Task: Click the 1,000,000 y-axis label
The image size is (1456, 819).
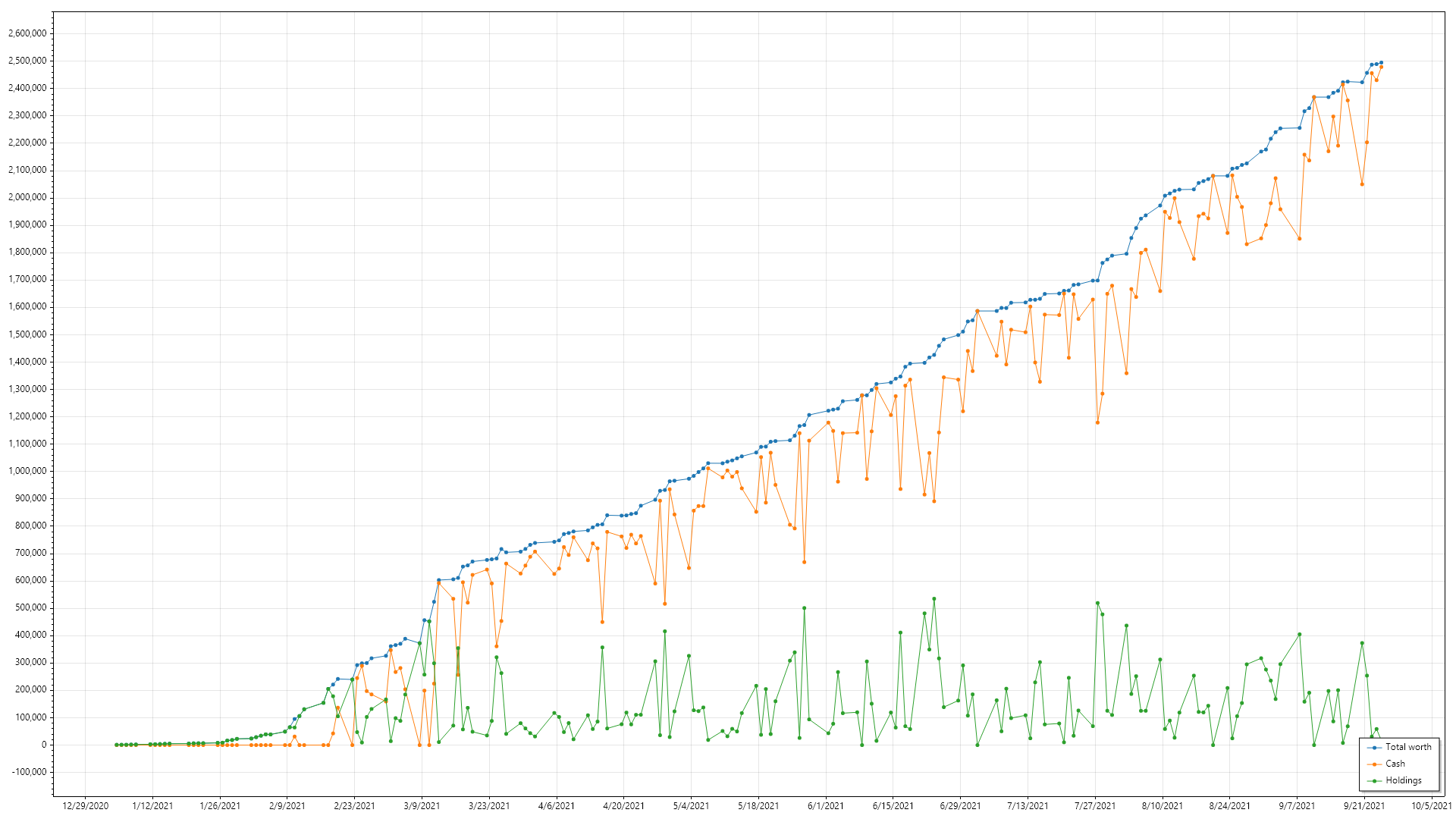Action: pyautogui.click(x=27, y=471)
